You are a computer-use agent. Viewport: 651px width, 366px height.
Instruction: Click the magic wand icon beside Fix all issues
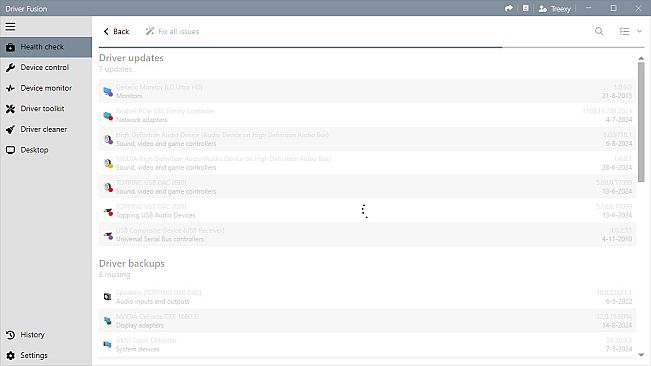click(150, 32)
